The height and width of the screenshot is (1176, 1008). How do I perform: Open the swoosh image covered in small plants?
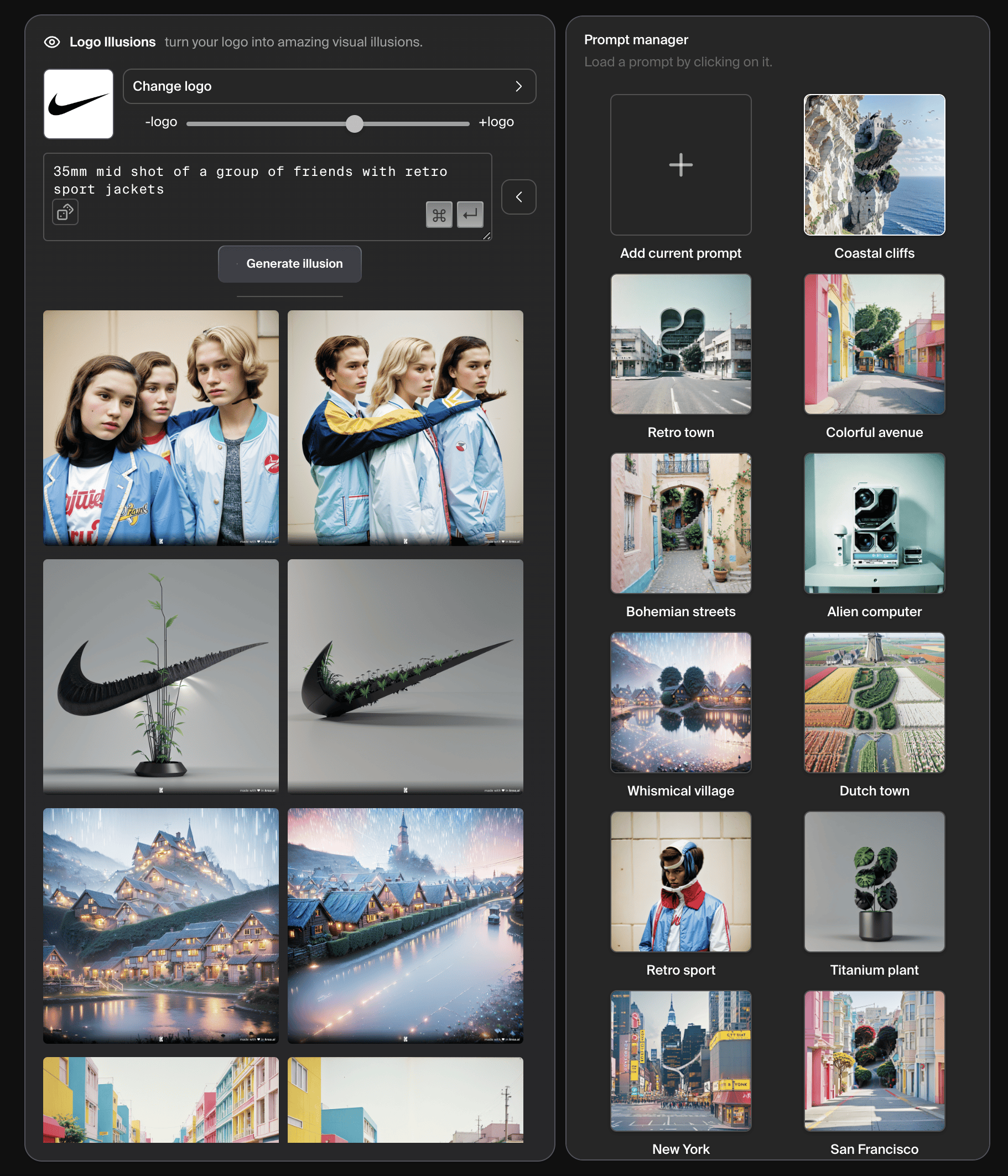tap(405, 677)
